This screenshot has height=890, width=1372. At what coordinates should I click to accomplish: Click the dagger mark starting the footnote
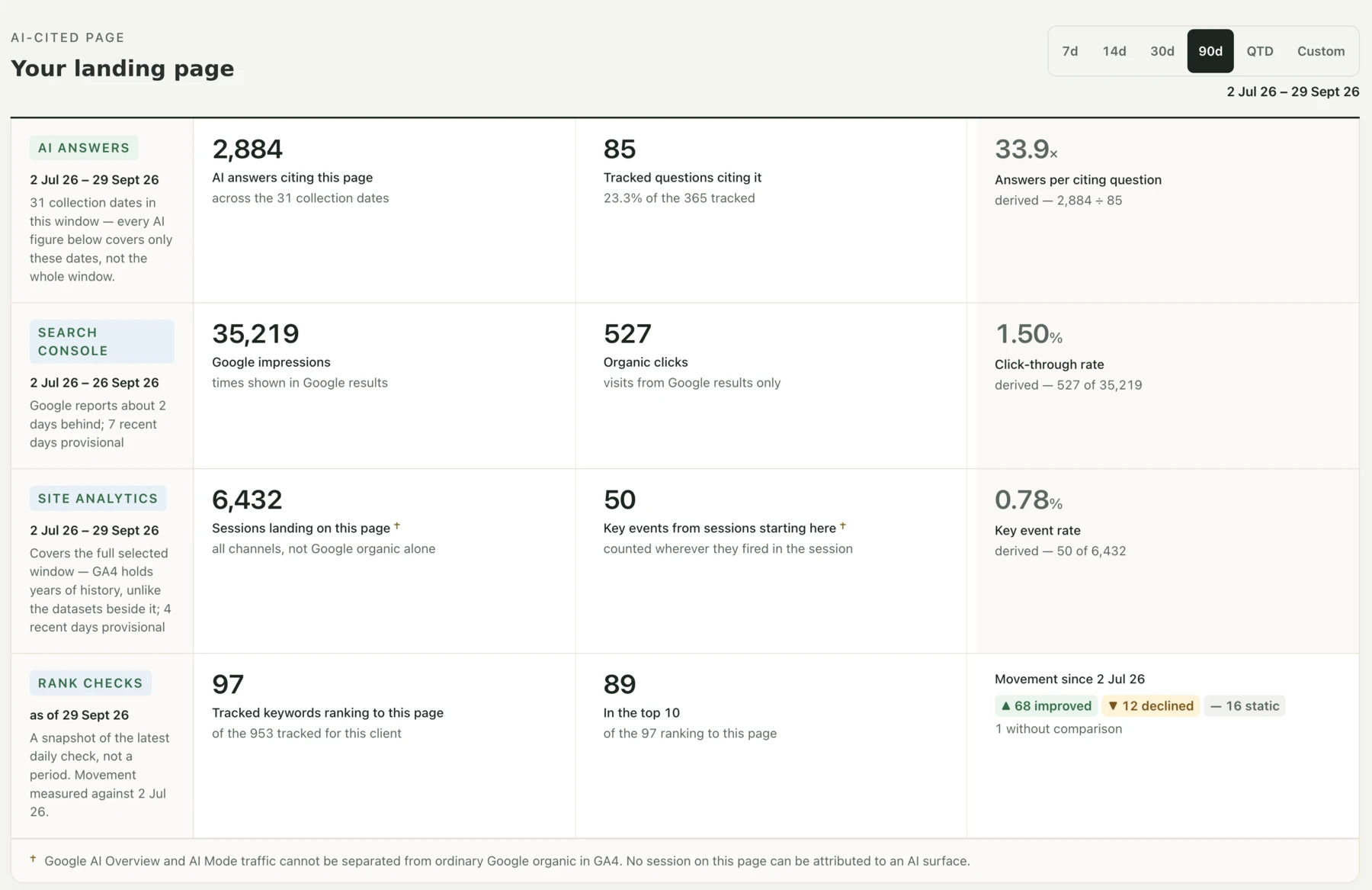tap(33, 859)
